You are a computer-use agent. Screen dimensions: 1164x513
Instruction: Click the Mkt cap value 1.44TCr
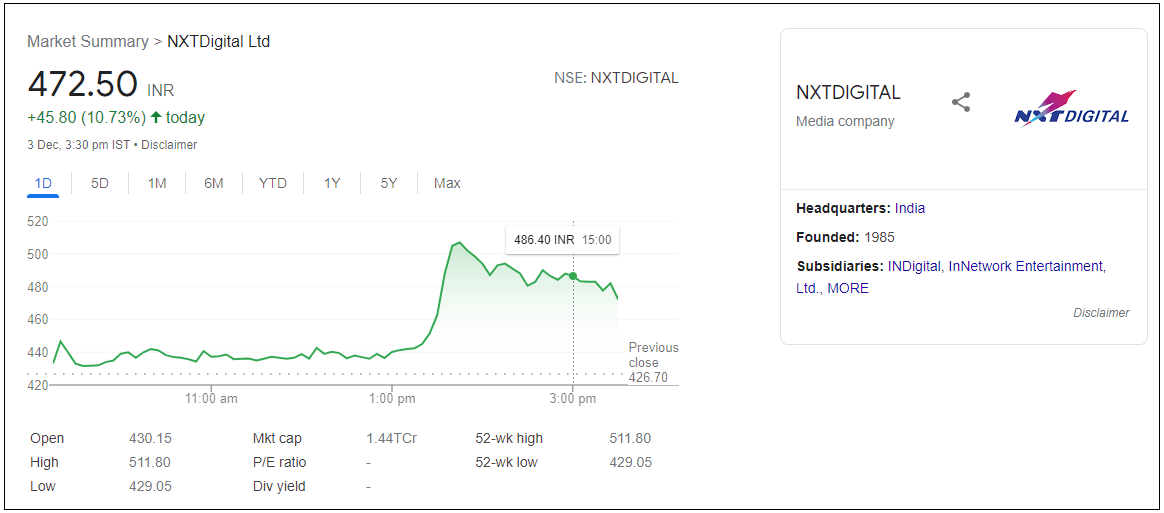pyautogui.click(x=391, y=438)
